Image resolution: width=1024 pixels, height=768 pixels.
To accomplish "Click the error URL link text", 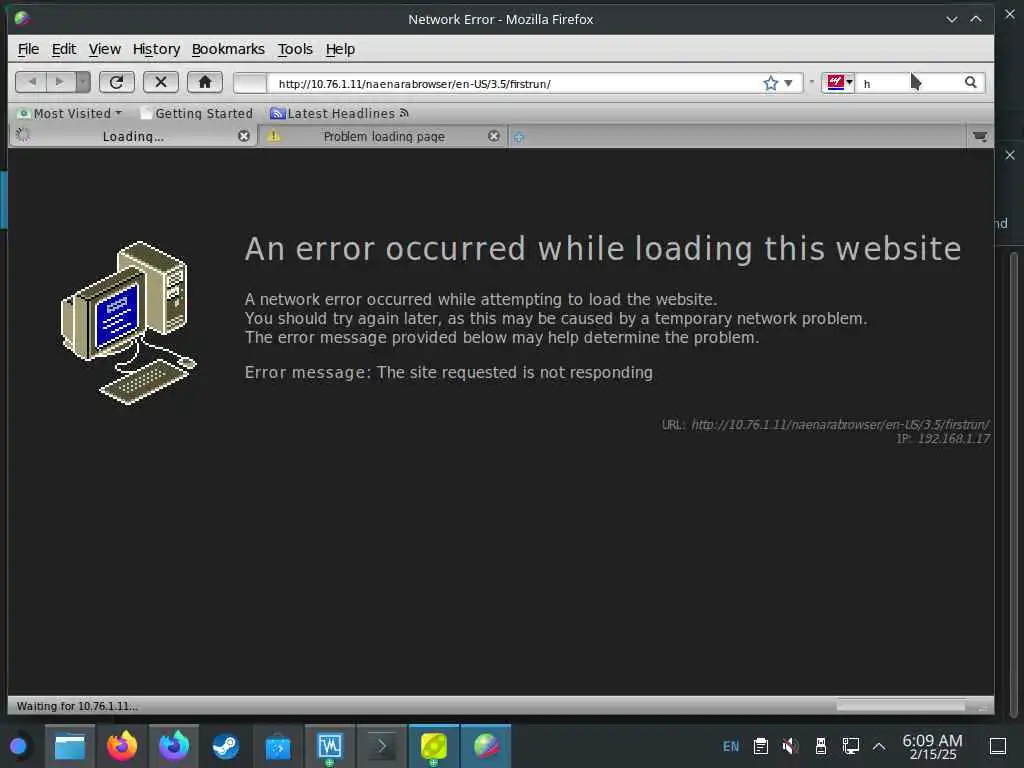I will [840, 424].
